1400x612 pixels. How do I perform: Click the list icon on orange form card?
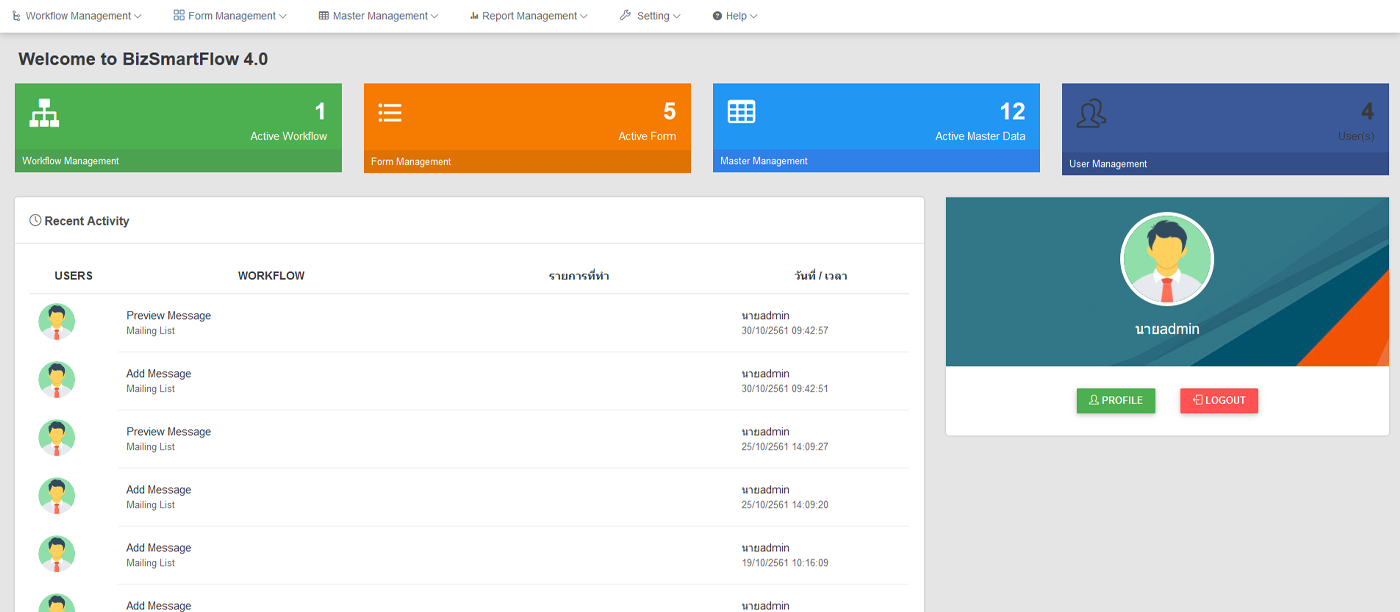(x=390, y=112)
